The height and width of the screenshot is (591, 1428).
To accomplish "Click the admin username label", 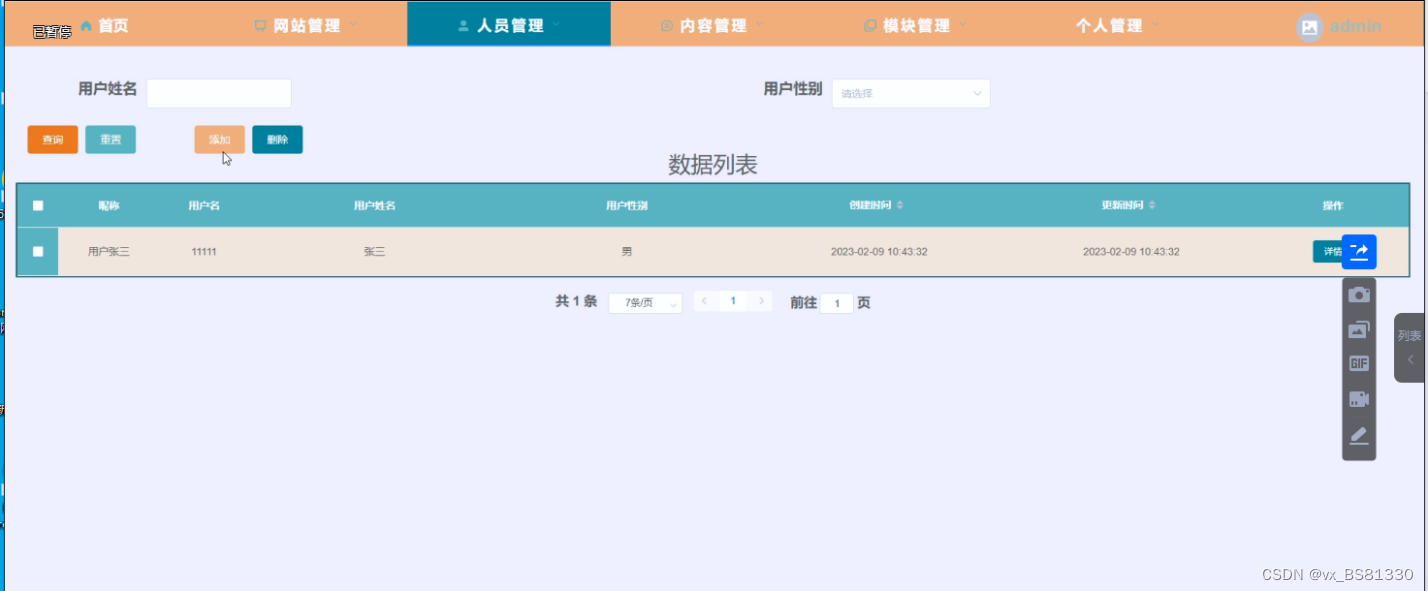I will tap(1355, 26).
